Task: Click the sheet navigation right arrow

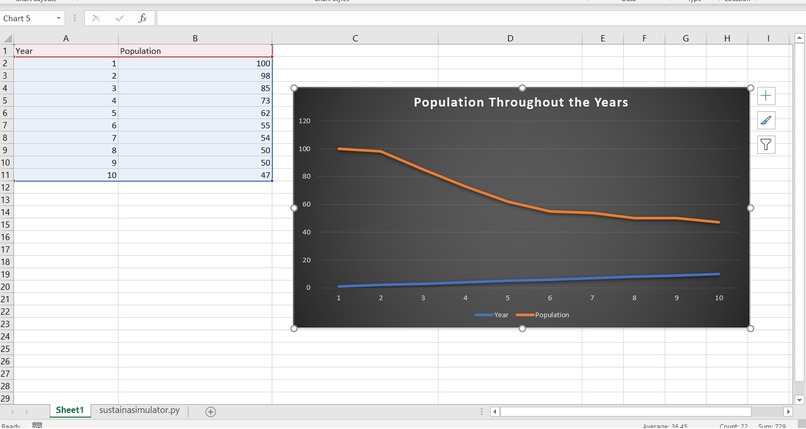Action: tap(27, 412)
